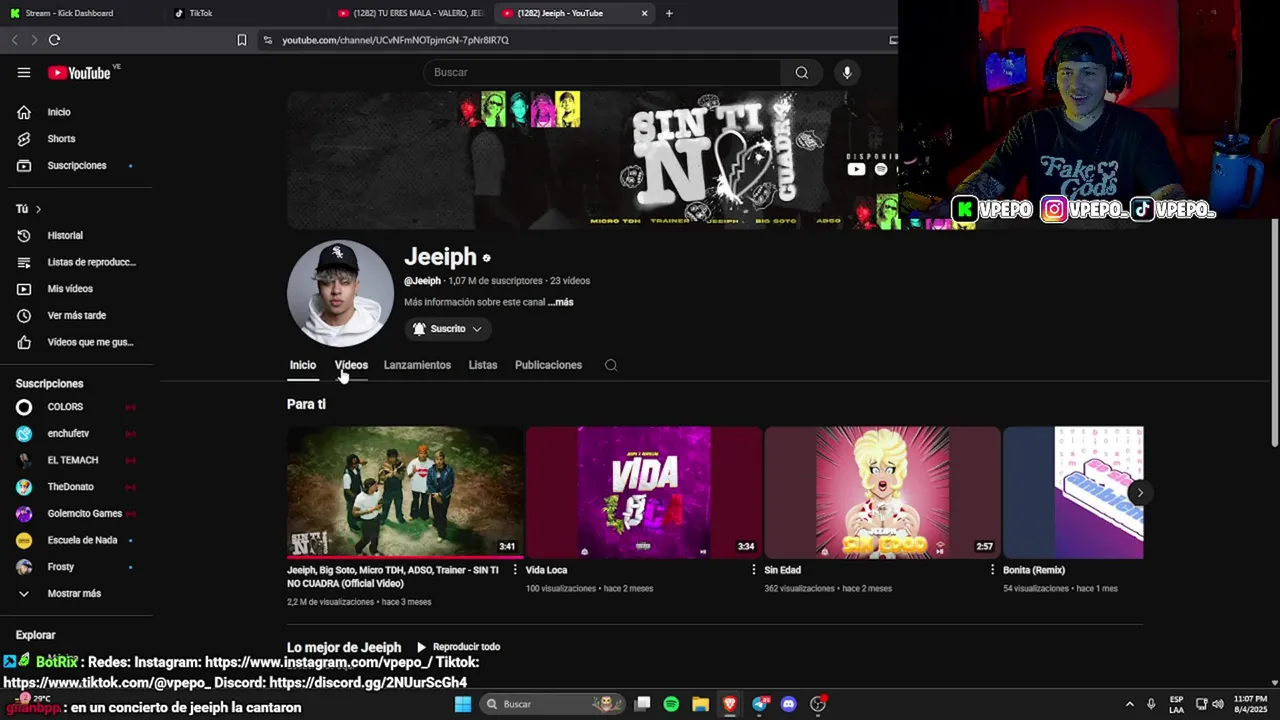Viewport: 1280px width, 720px height.
Task: Open the Suscrito notification dropdown
Action: point(448,329)
